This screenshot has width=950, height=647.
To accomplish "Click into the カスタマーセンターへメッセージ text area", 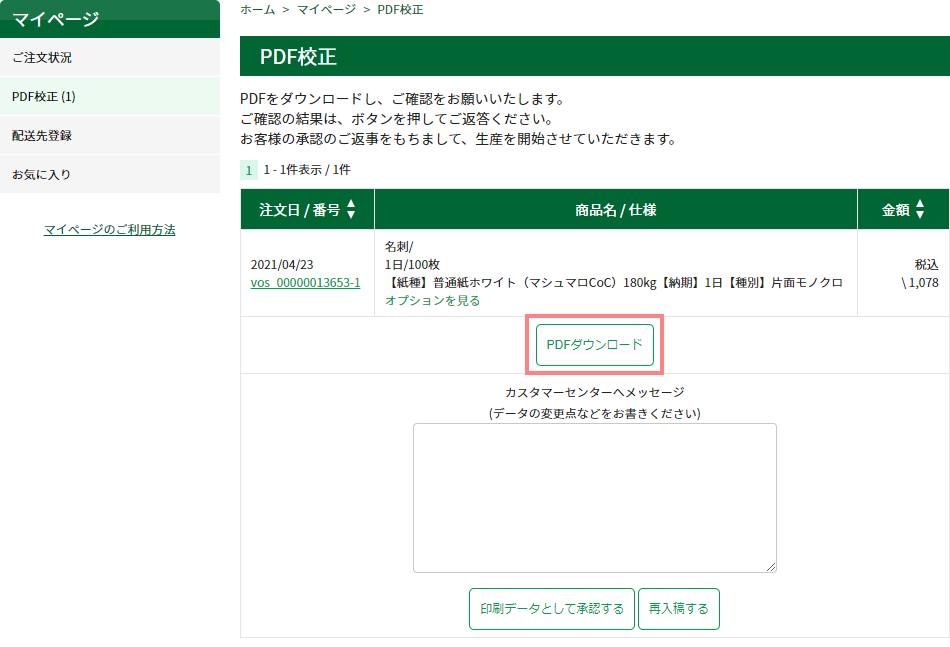I will (x=594, y=497).
